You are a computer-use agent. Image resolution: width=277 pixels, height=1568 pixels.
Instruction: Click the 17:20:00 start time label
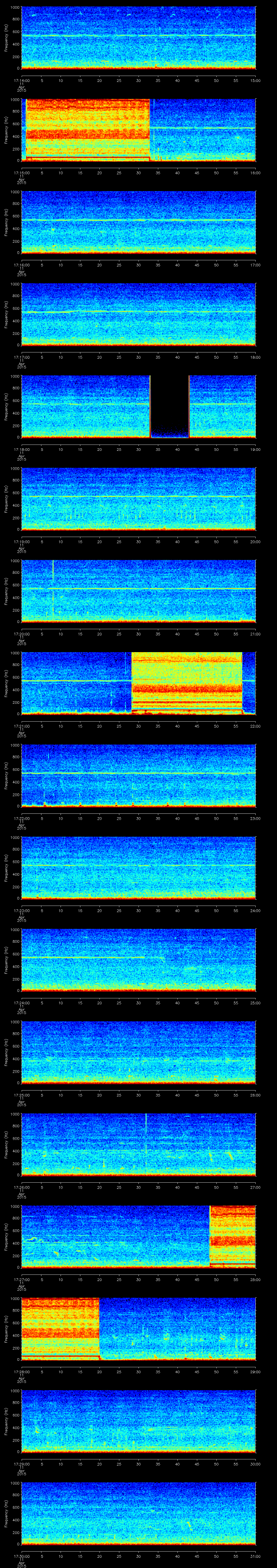pyautogui.click(x=21, y=634)
